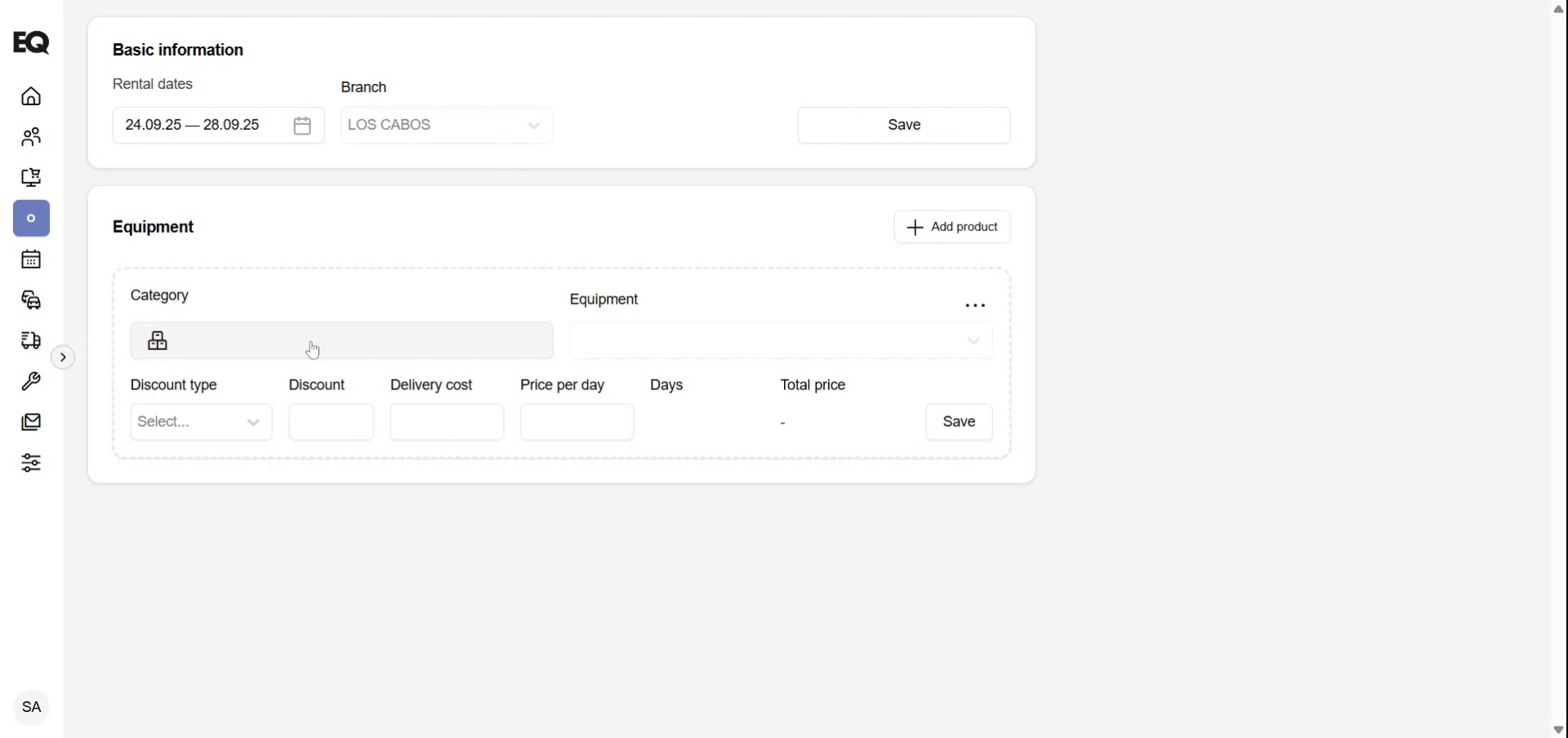Open the Category equipment selector

point(341,340)
